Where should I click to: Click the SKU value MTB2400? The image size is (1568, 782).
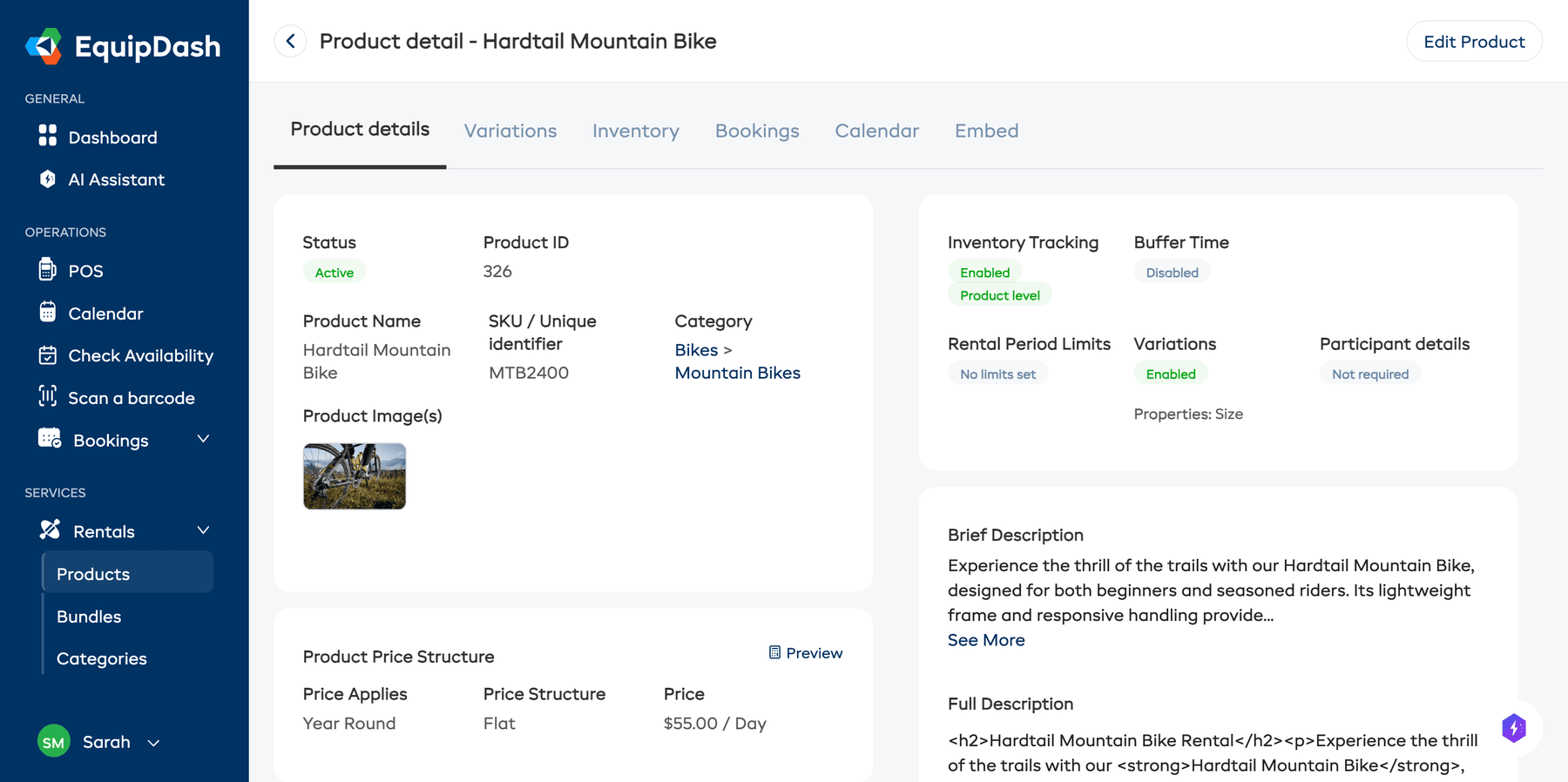[529, 372]
